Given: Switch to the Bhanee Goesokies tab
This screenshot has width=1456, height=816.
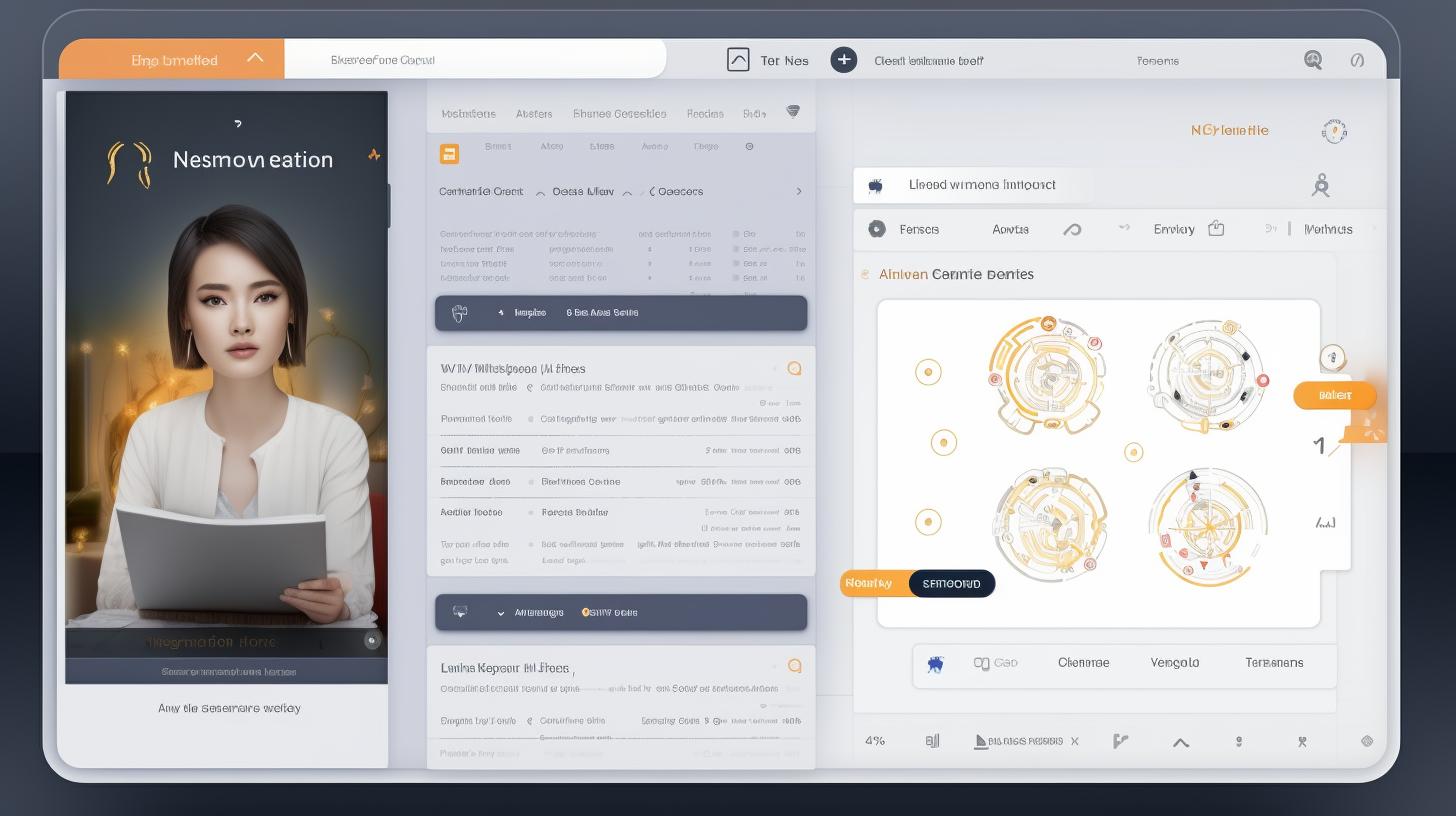Looking at the screenshot, I should [x=619, y=114].
